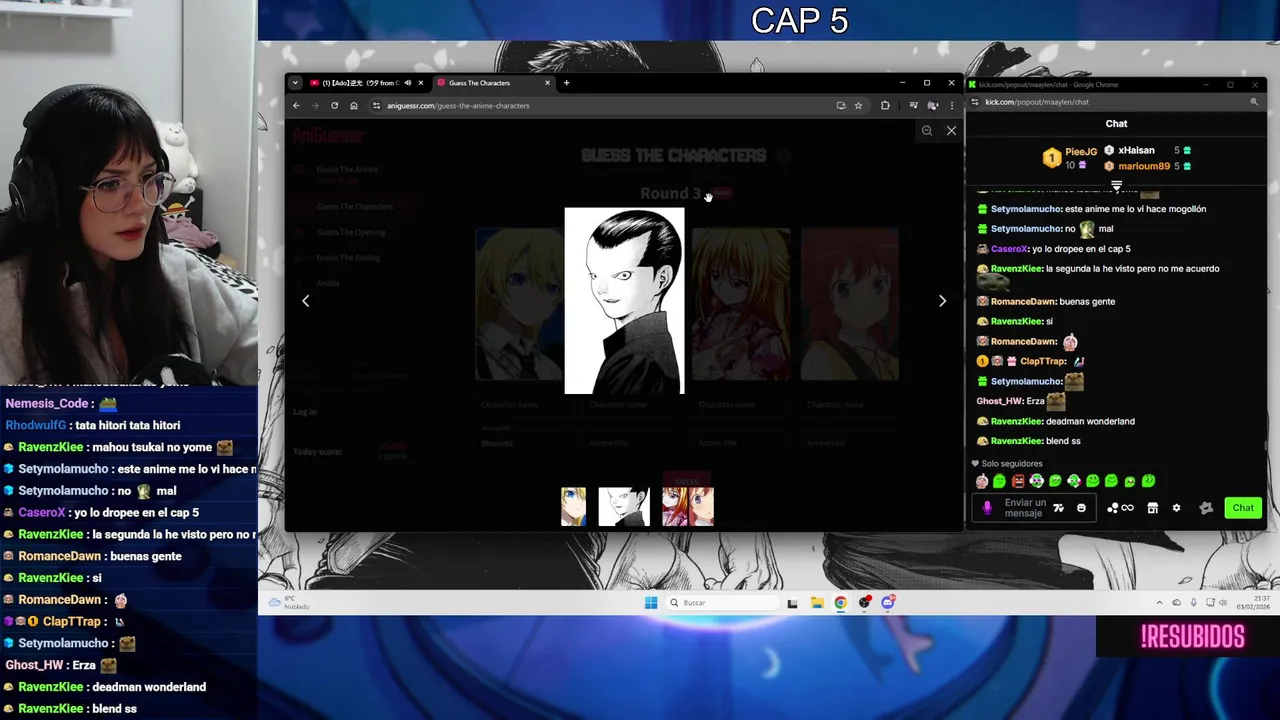Go to previous image in lightbox
Screen dimensions: 1280x720
pyautogui.click(x=306, y=301)
